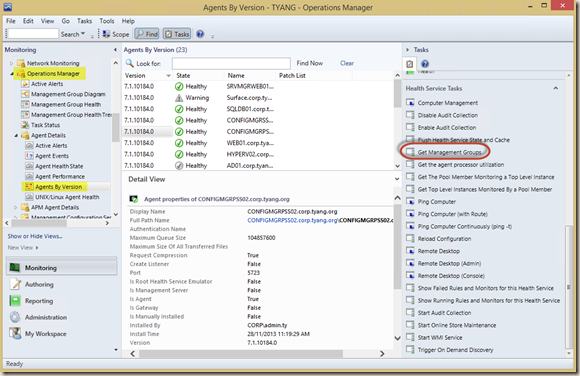The height and width of the screenshot is (376, 580).
Task: Click the Look for text field
Action: [x=231, y=63]
